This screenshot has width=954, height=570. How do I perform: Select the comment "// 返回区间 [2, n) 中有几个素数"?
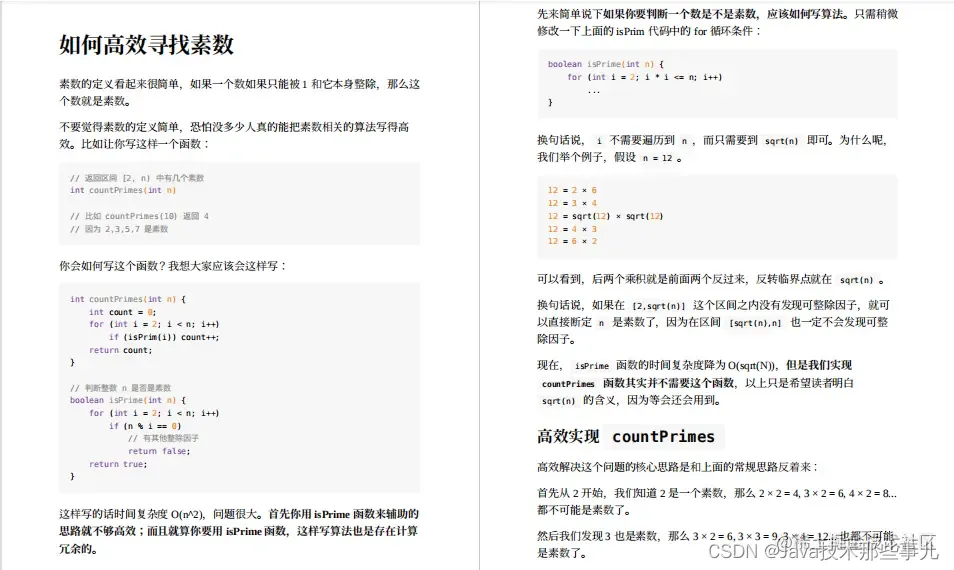pos(137,178)
